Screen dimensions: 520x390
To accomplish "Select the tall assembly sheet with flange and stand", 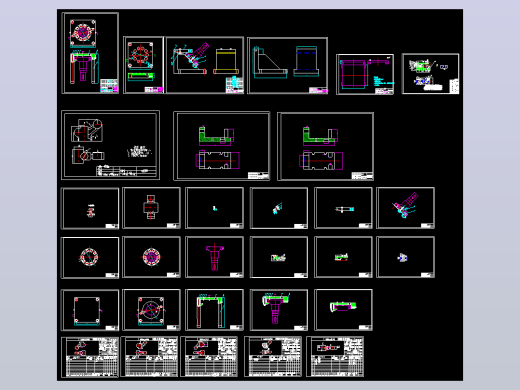I will point(90,53).
